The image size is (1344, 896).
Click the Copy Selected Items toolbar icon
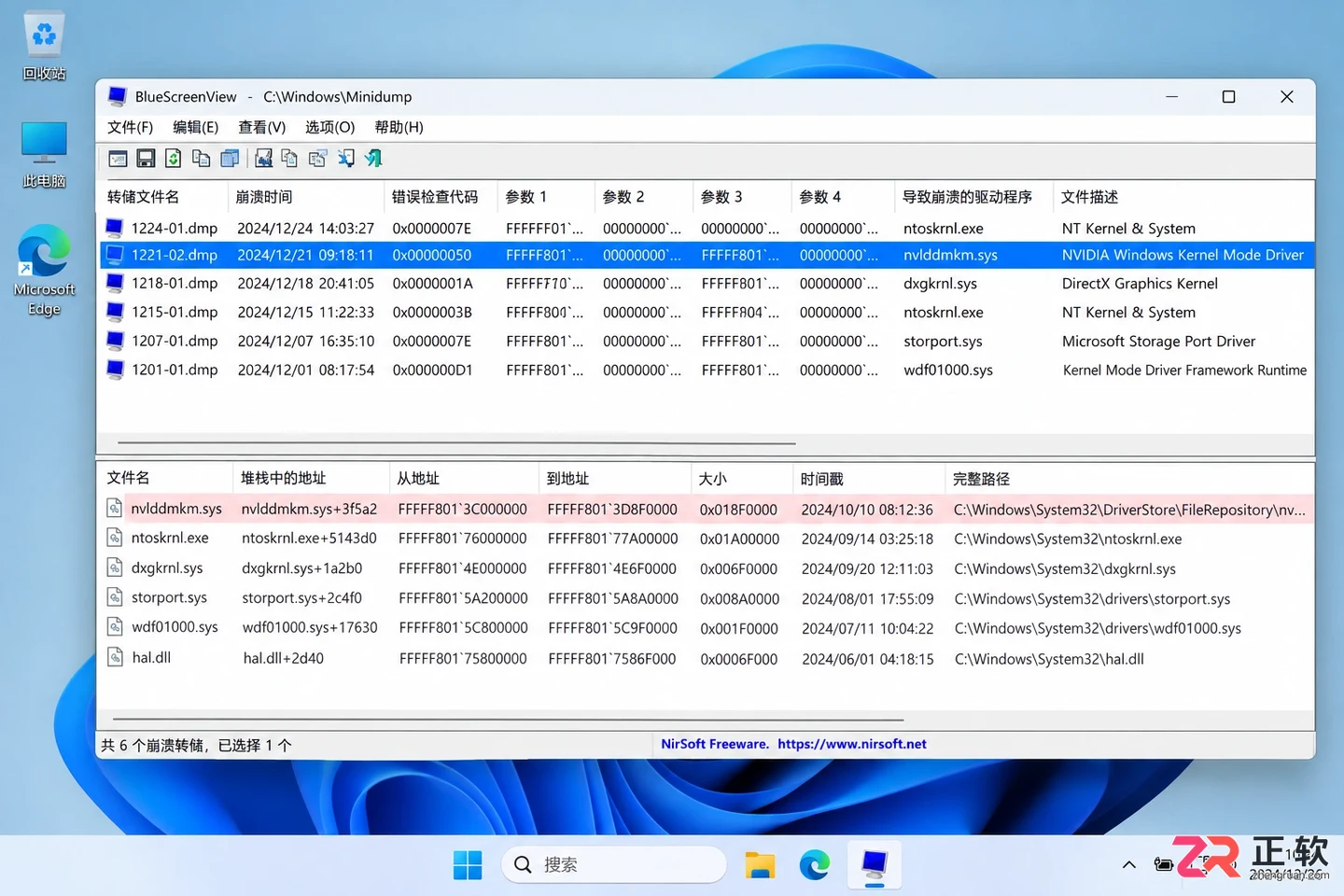pyautogui.click(x=201, y=159)
